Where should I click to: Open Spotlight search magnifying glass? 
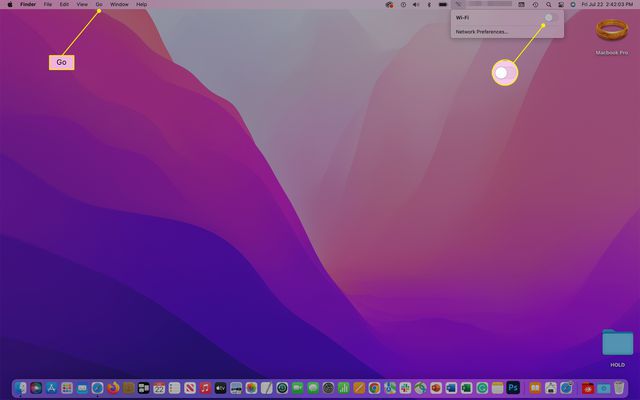click(548, 5)
